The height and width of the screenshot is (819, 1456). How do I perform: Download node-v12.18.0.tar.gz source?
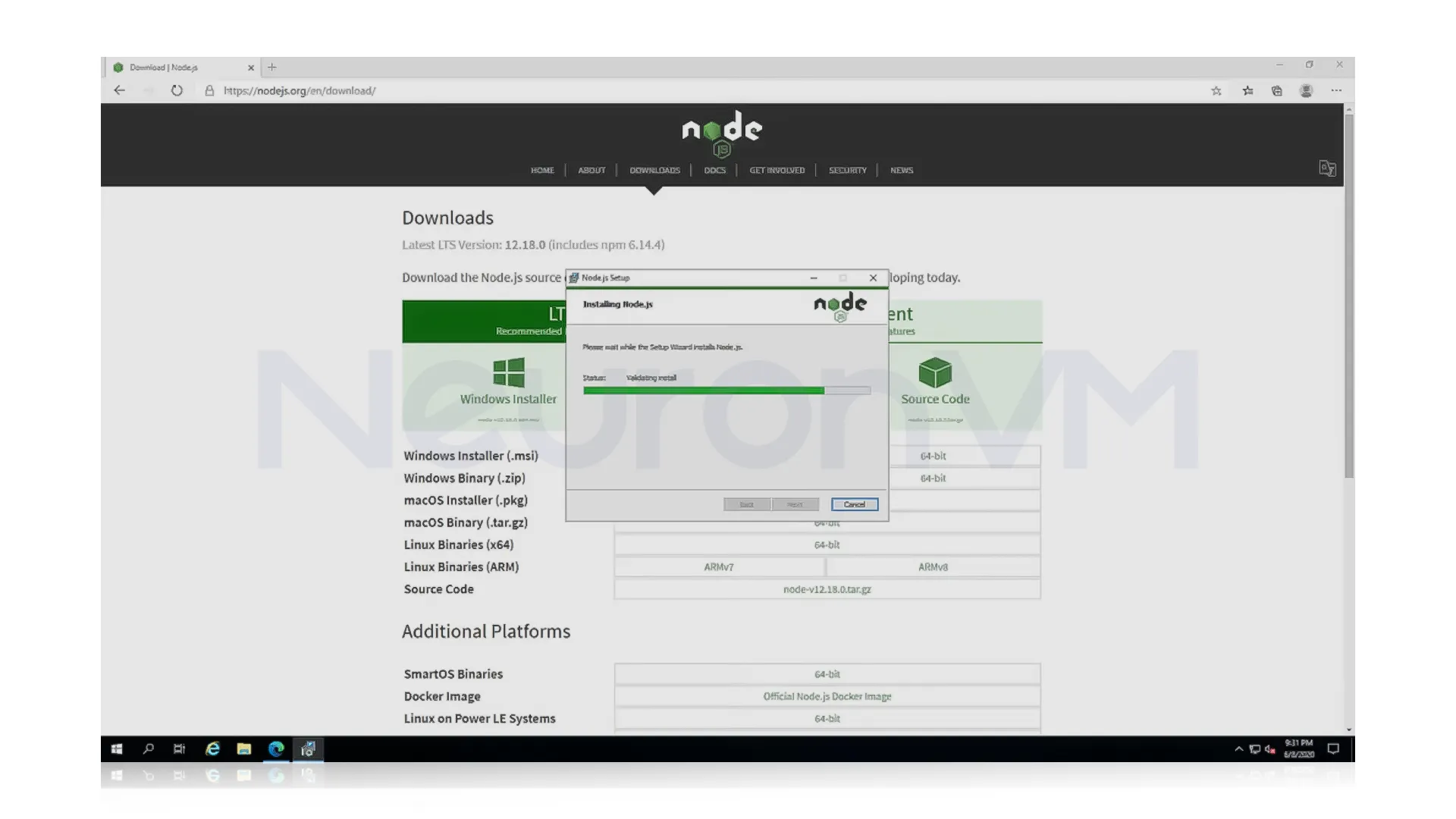[827, 589]
